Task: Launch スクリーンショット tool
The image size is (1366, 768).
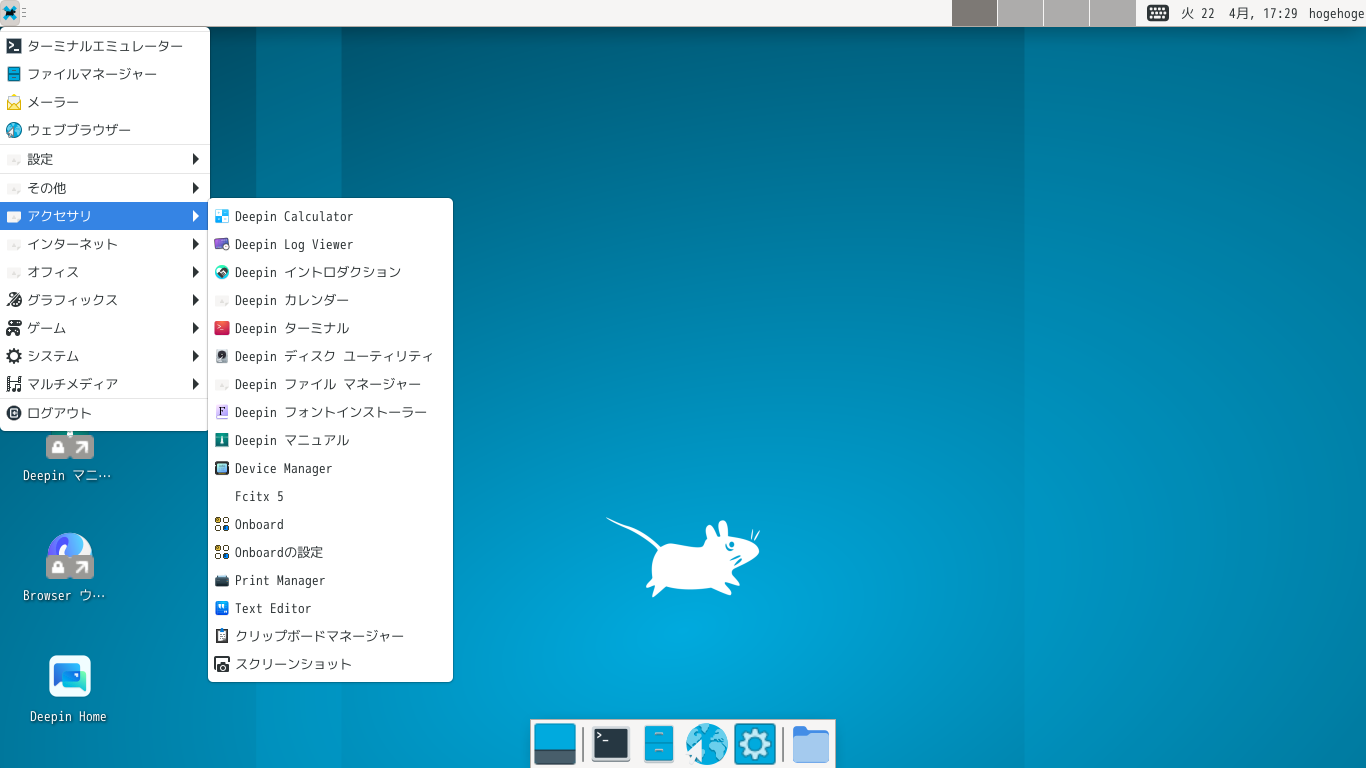Action: point(330,664)
